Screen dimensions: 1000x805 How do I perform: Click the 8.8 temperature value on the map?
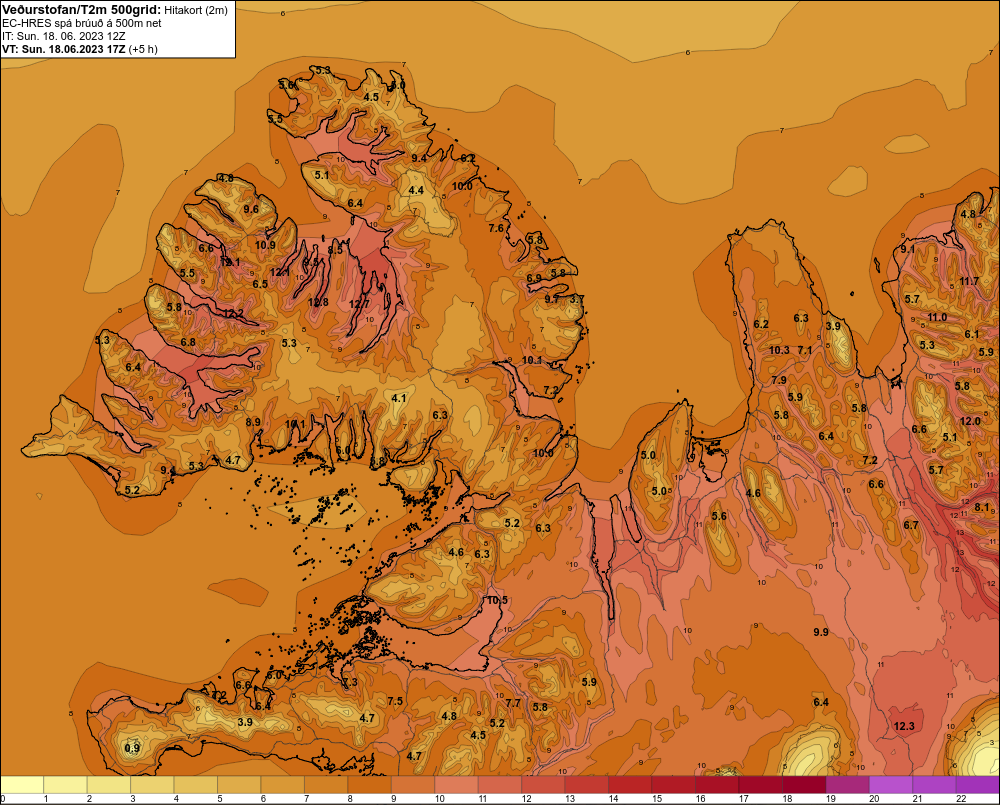pos(378,461)
